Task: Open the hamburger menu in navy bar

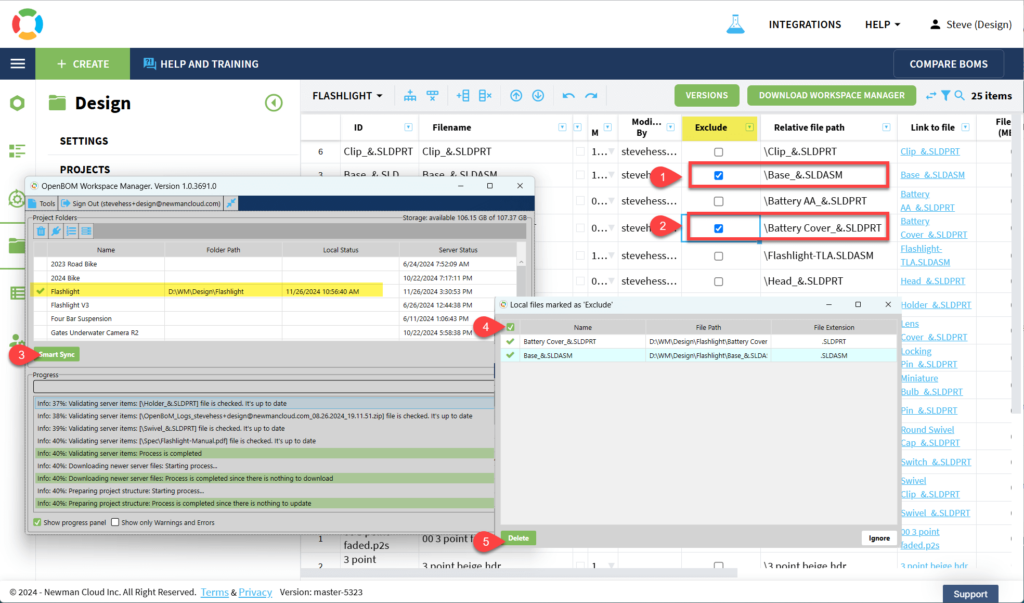Action: tap(18, 63)
